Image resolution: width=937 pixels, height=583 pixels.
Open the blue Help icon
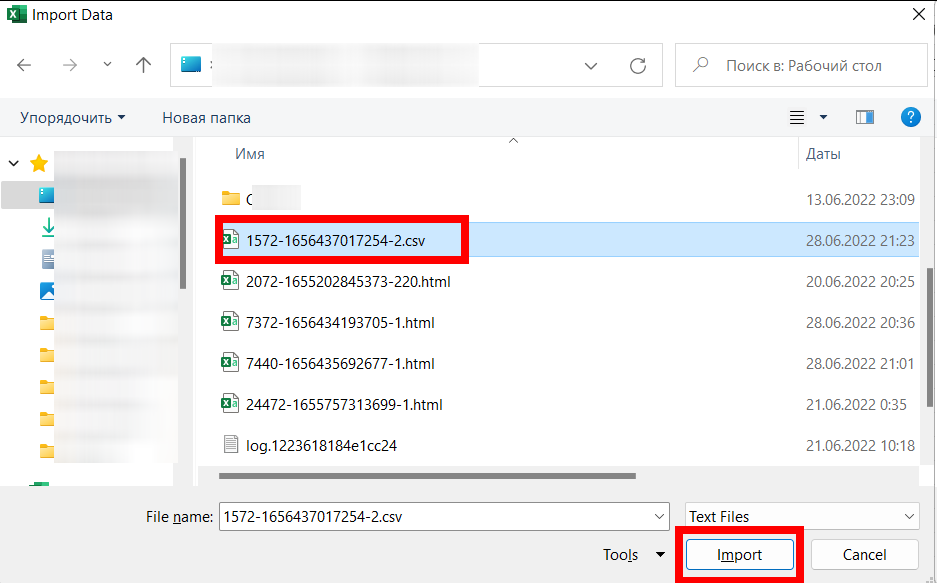pos(910,117)
